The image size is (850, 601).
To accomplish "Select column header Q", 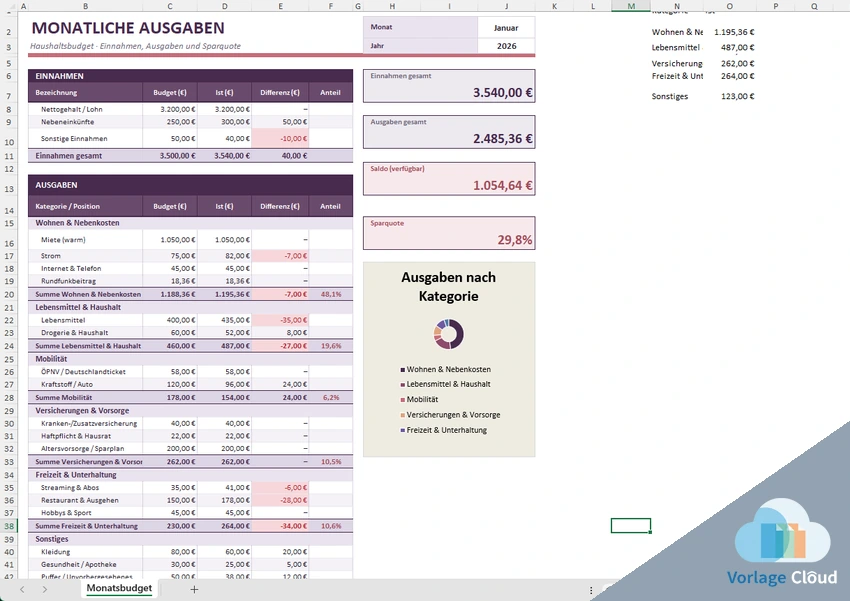I will pyautogui.click(x=814, y=6).
